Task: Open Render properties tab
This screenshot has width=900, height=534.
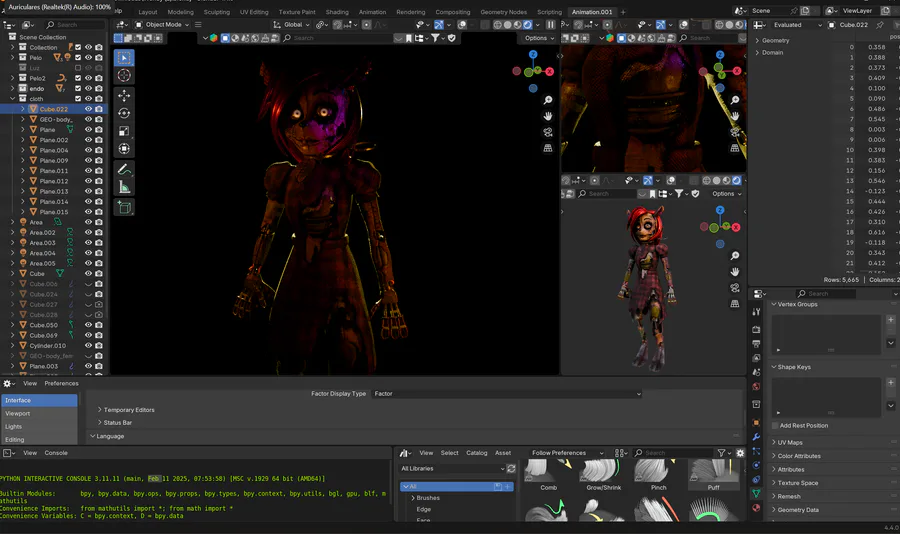Action: [x=757, y=330]
